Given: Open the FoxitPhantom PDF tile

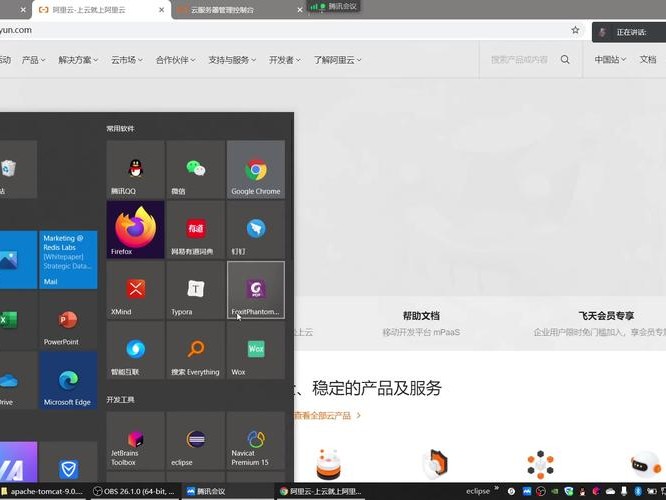Looking at the screenshot, I should (256, 290).
